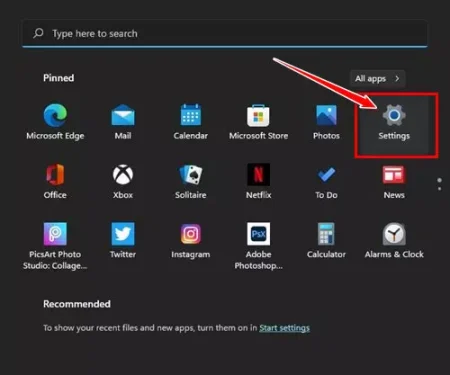Image resolution: width=450 pixels, height=375 pixels.
Task: Open the Photos app
Action: pyautogui.click(x=326, y=122)
